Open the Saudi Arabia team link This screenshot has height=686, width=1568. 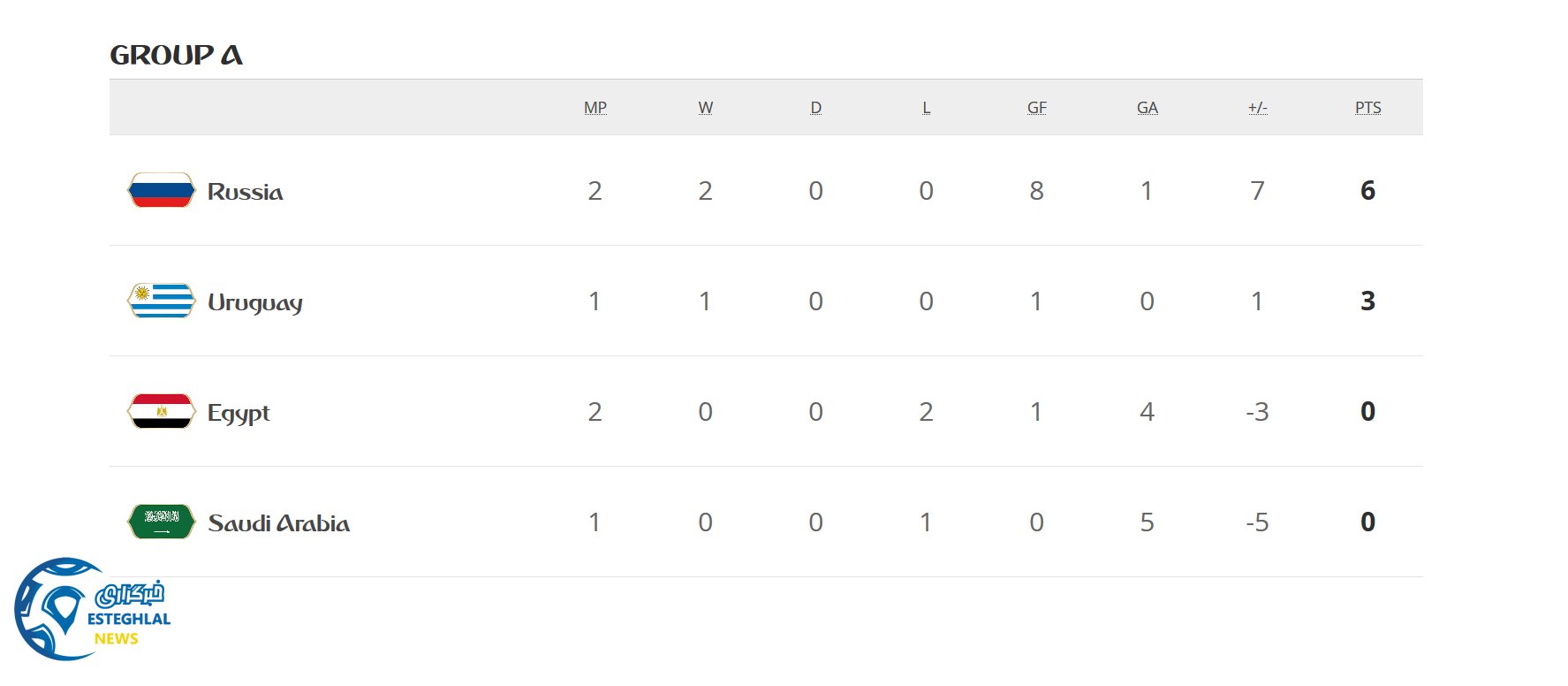(x=278, y=523)
